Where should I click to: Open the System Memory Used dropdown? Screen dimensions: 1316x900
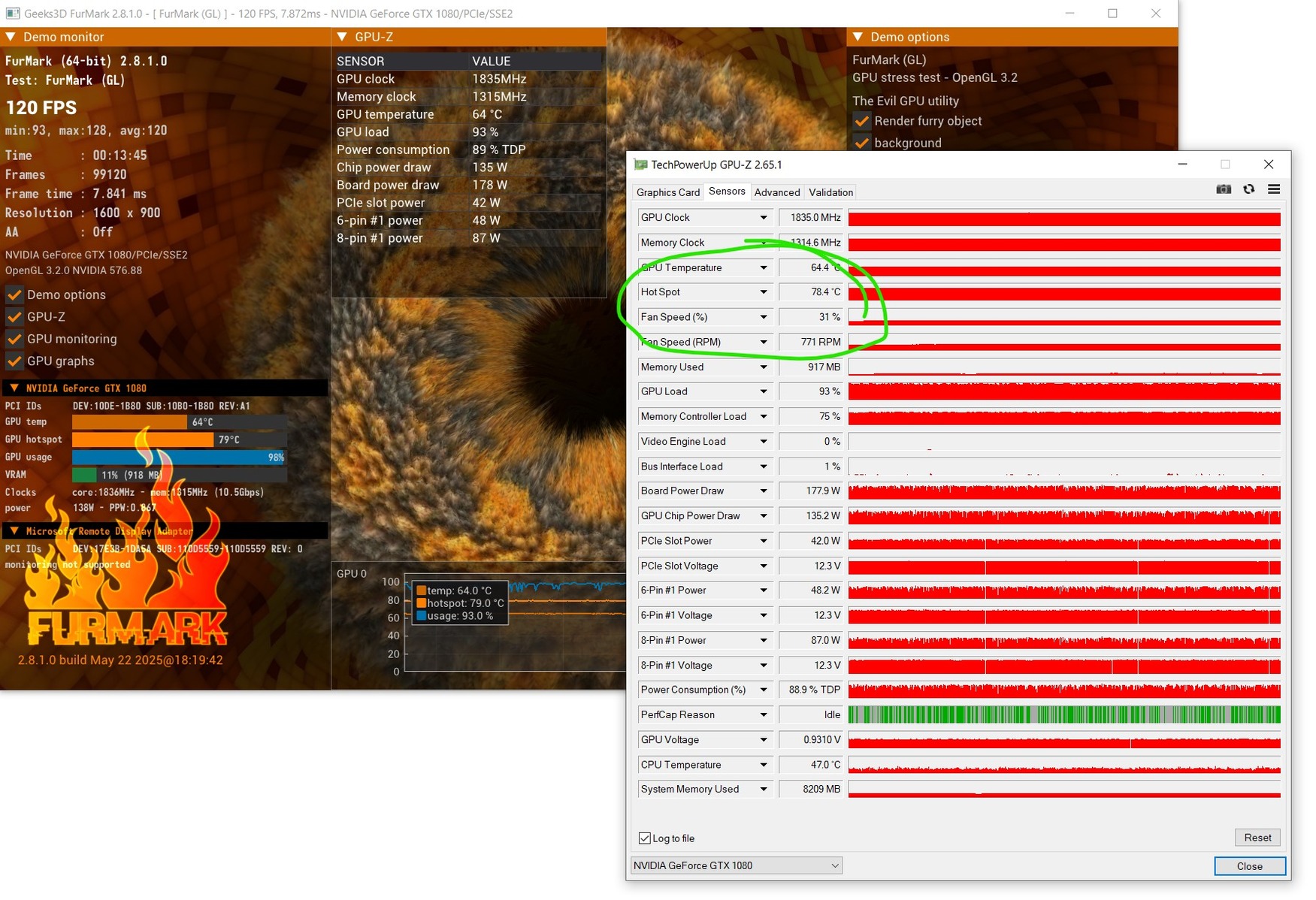pyautogui.click(x=764, y=790)
